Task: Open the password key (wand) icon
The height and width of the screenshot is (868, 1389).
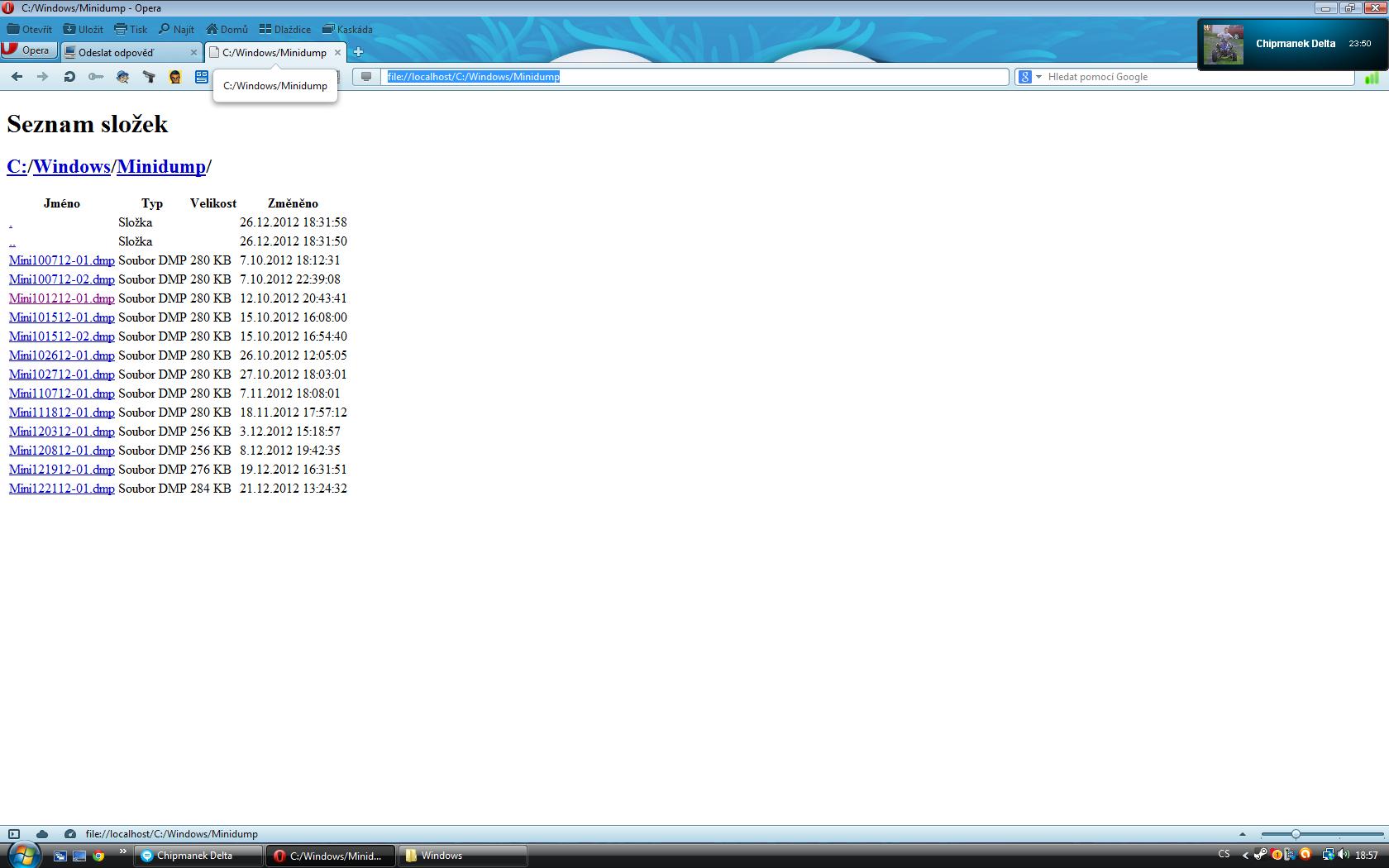Action: tap(96, 77)
